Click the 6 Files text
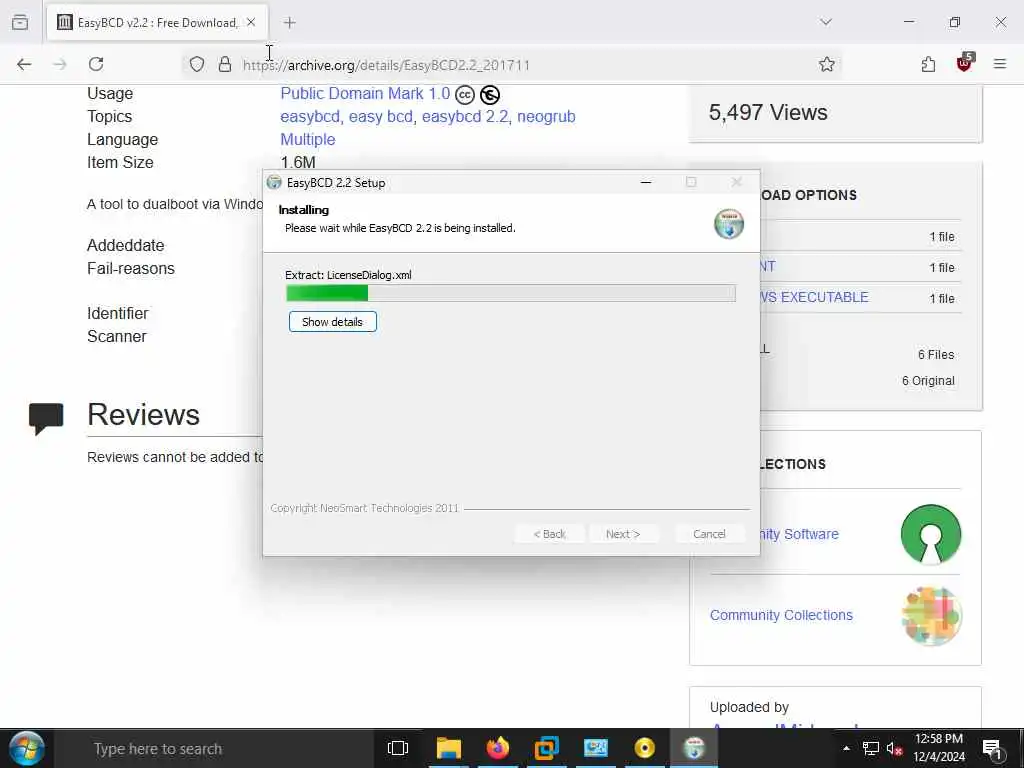 tap(936, 355)
